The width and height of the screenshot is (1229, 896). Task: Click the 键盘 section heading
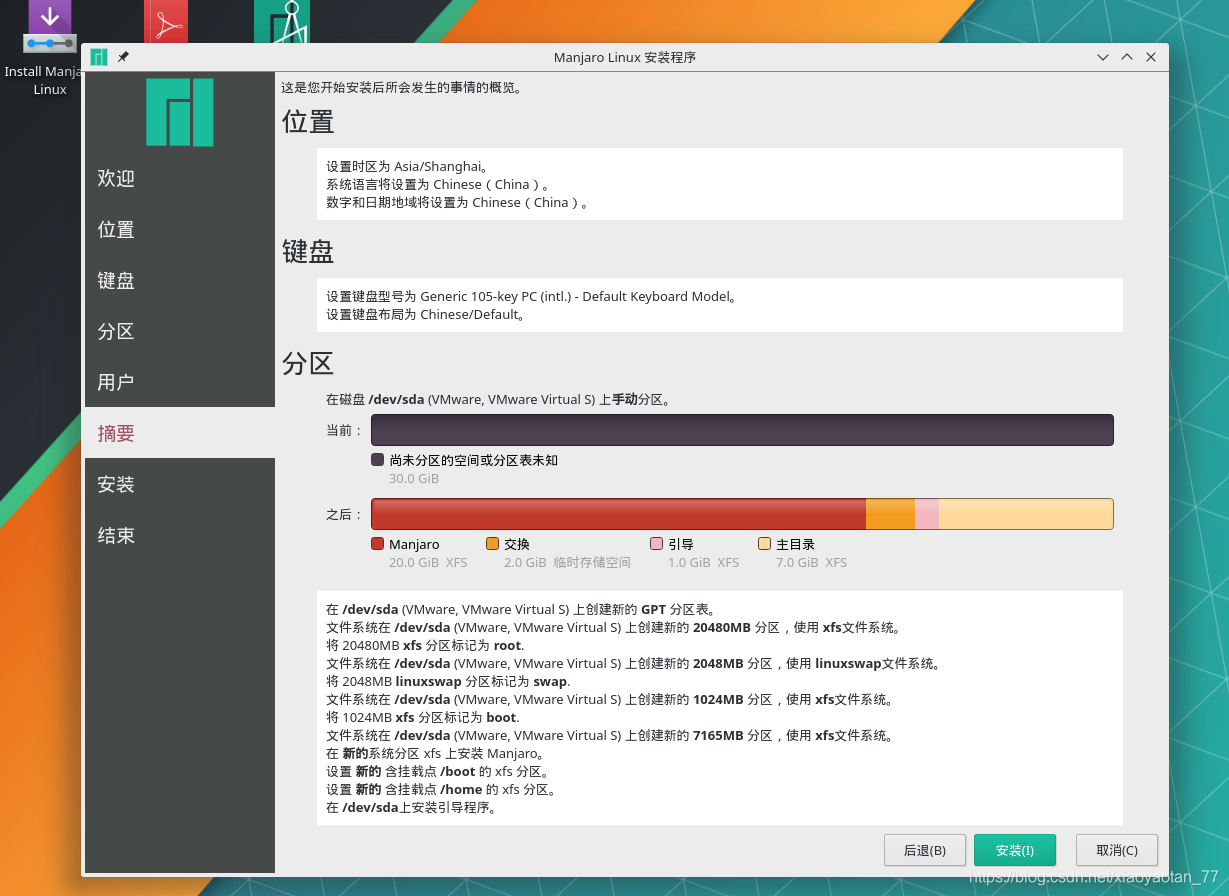click(308, 251)
